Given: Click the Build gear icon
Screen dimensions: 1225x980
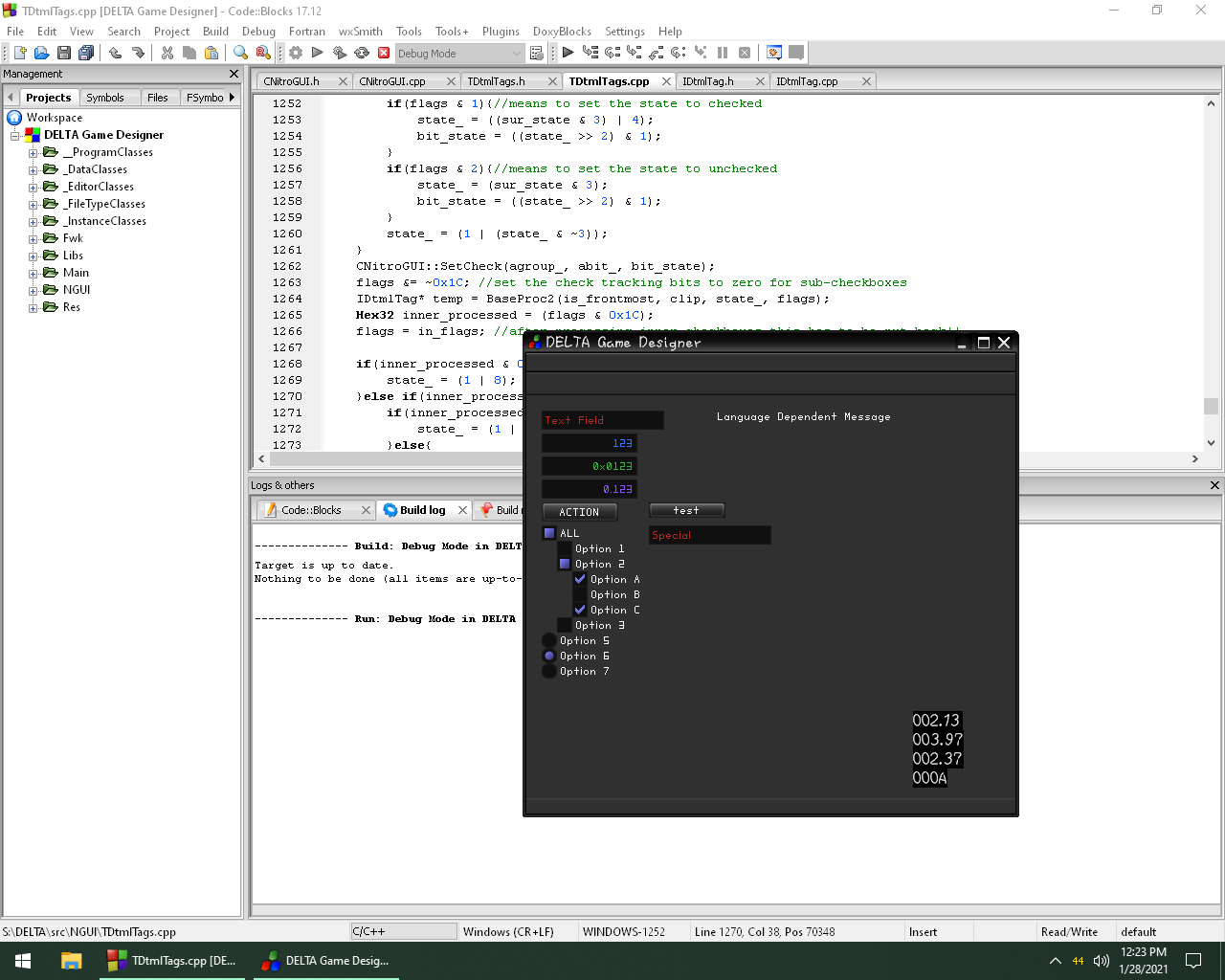Looking at the screenshot, I should pyautogui.click(x=296, y=54).
